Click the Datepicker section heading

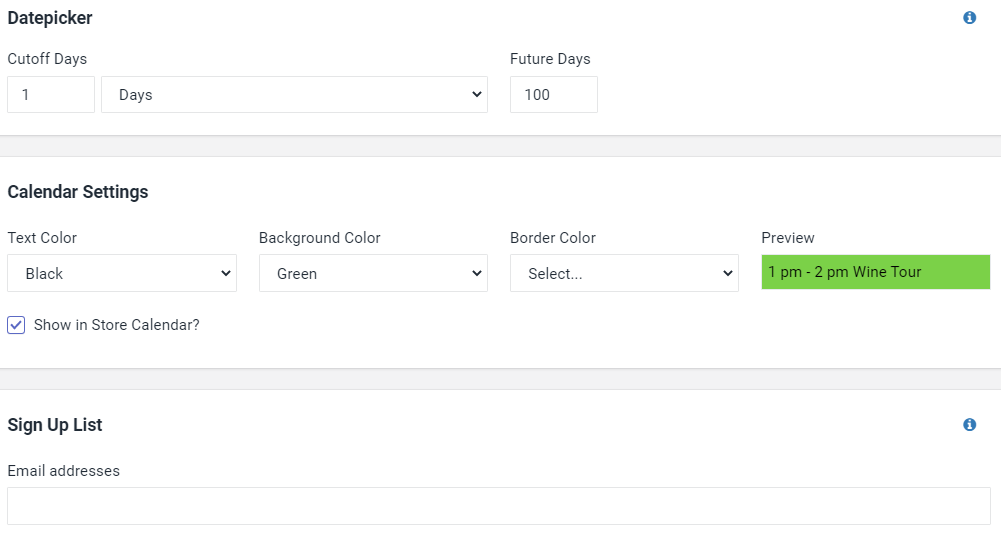tap(50, 18)
